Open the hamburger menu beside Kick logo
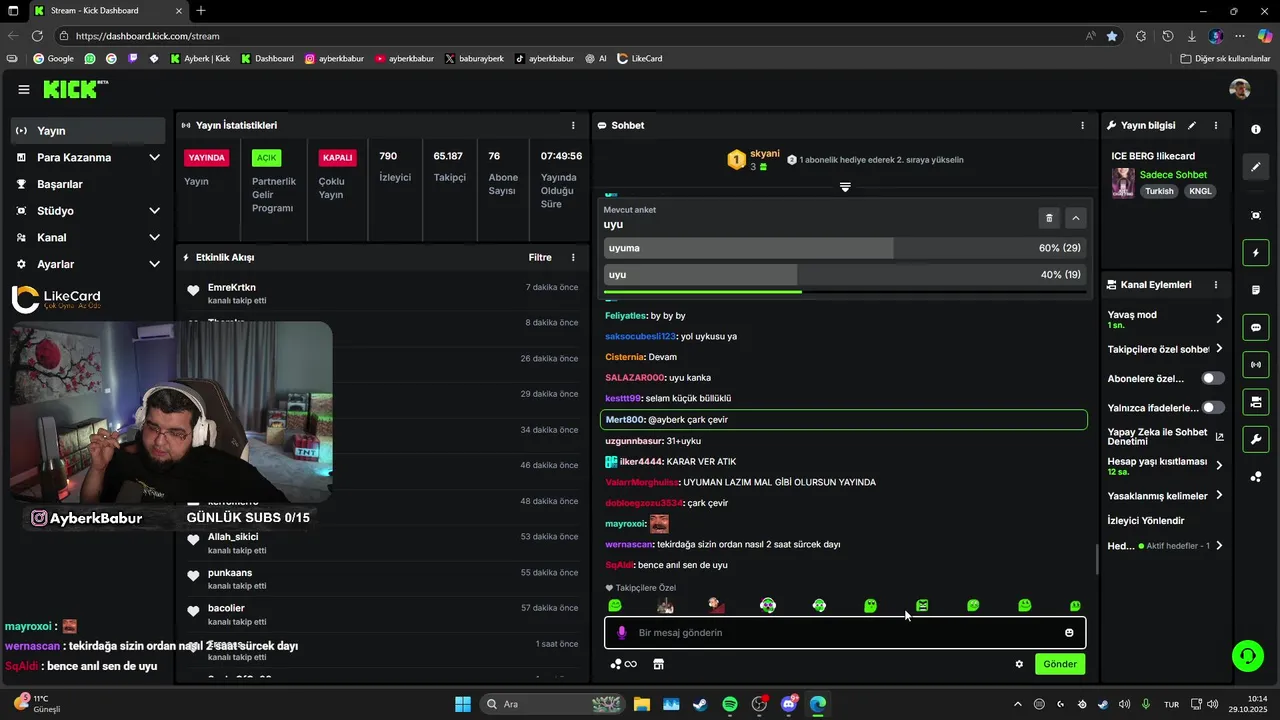The width and height of the screenshot is (1280, 720). coord(24,89)
